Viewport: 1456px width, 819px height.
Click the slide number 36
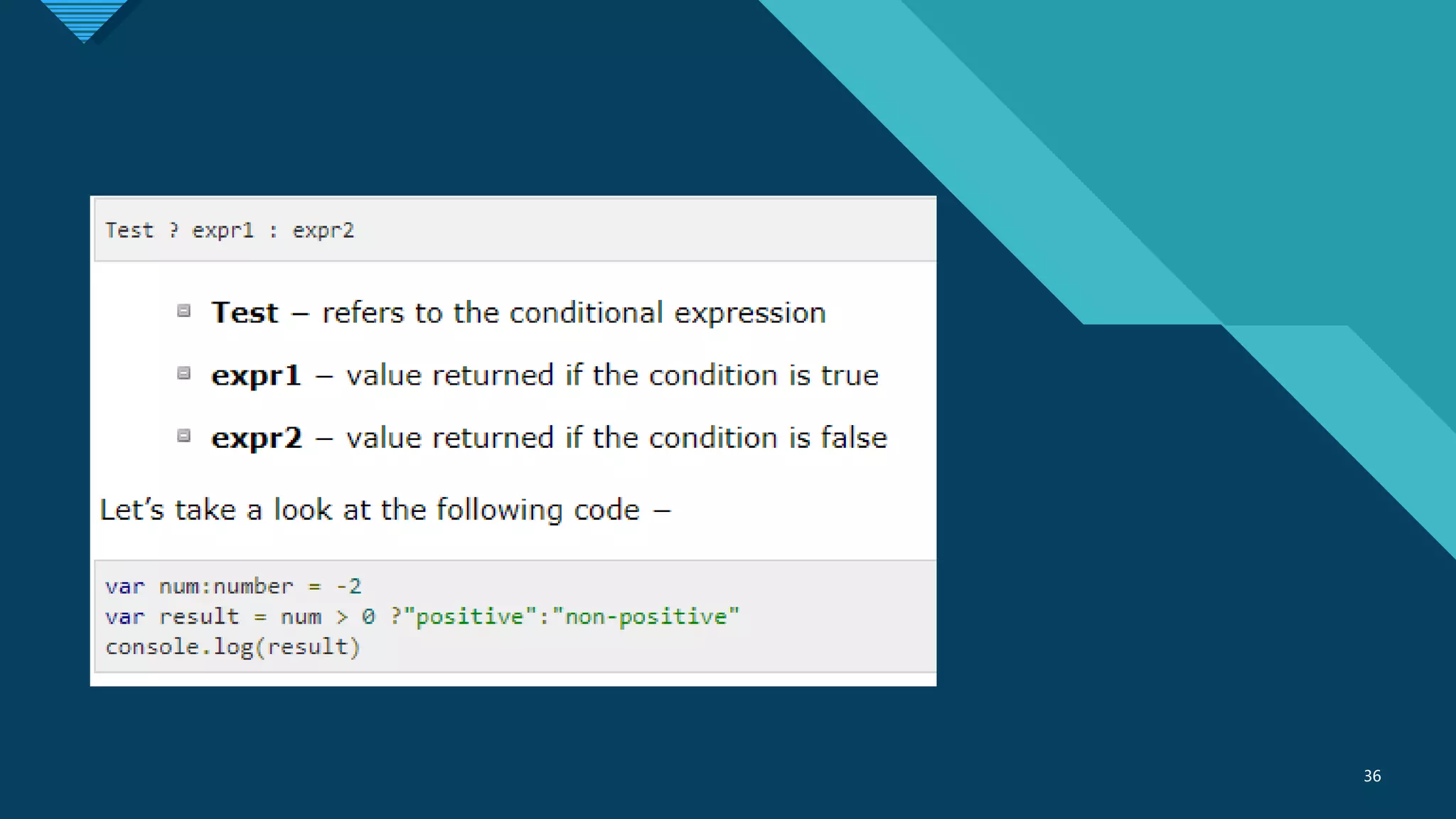coord(1371,776)
